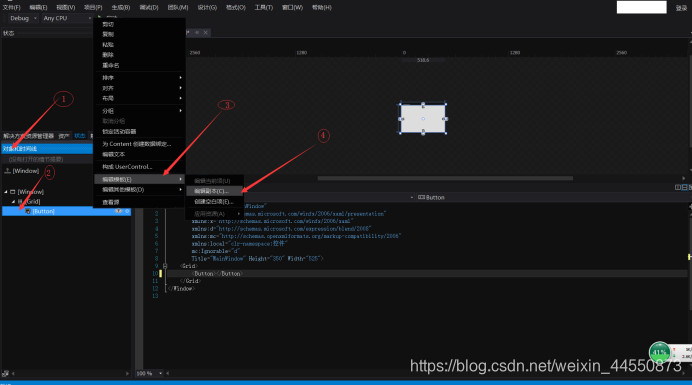Select 创建空白项(E)... in the submenu
Viewport: 692px width, 385px height.
[214, 201]
